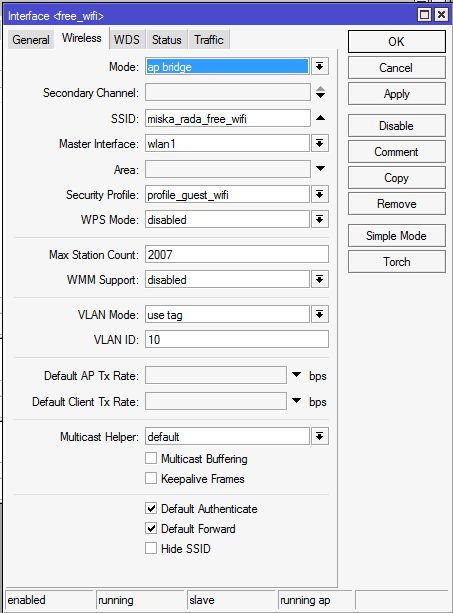Confirm with the OK button

coord(396,41)
